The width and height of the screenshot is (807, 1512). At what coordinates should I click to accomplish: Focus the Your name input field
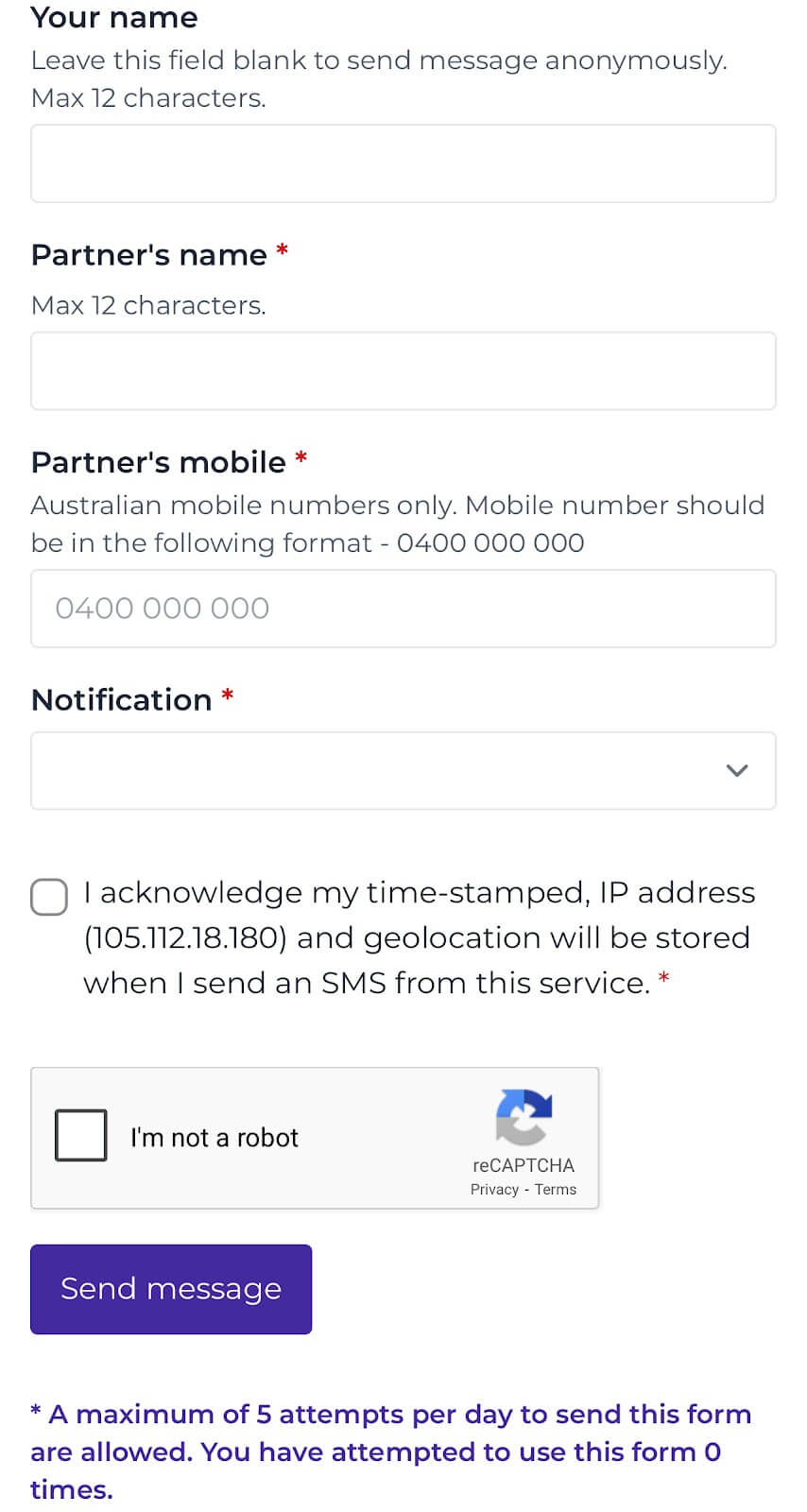pos(403,163)
